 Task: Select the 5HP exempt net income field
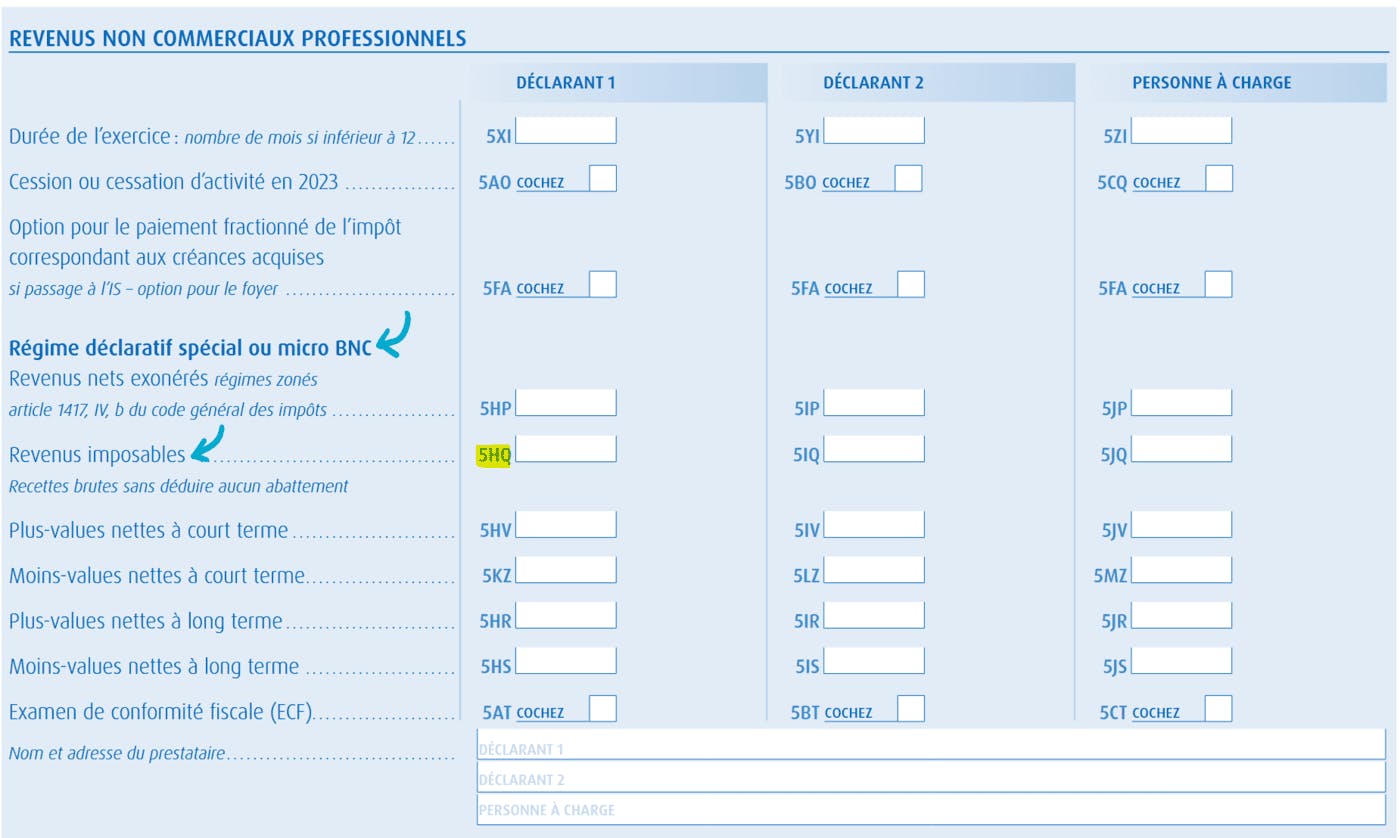tap(566, 403)
